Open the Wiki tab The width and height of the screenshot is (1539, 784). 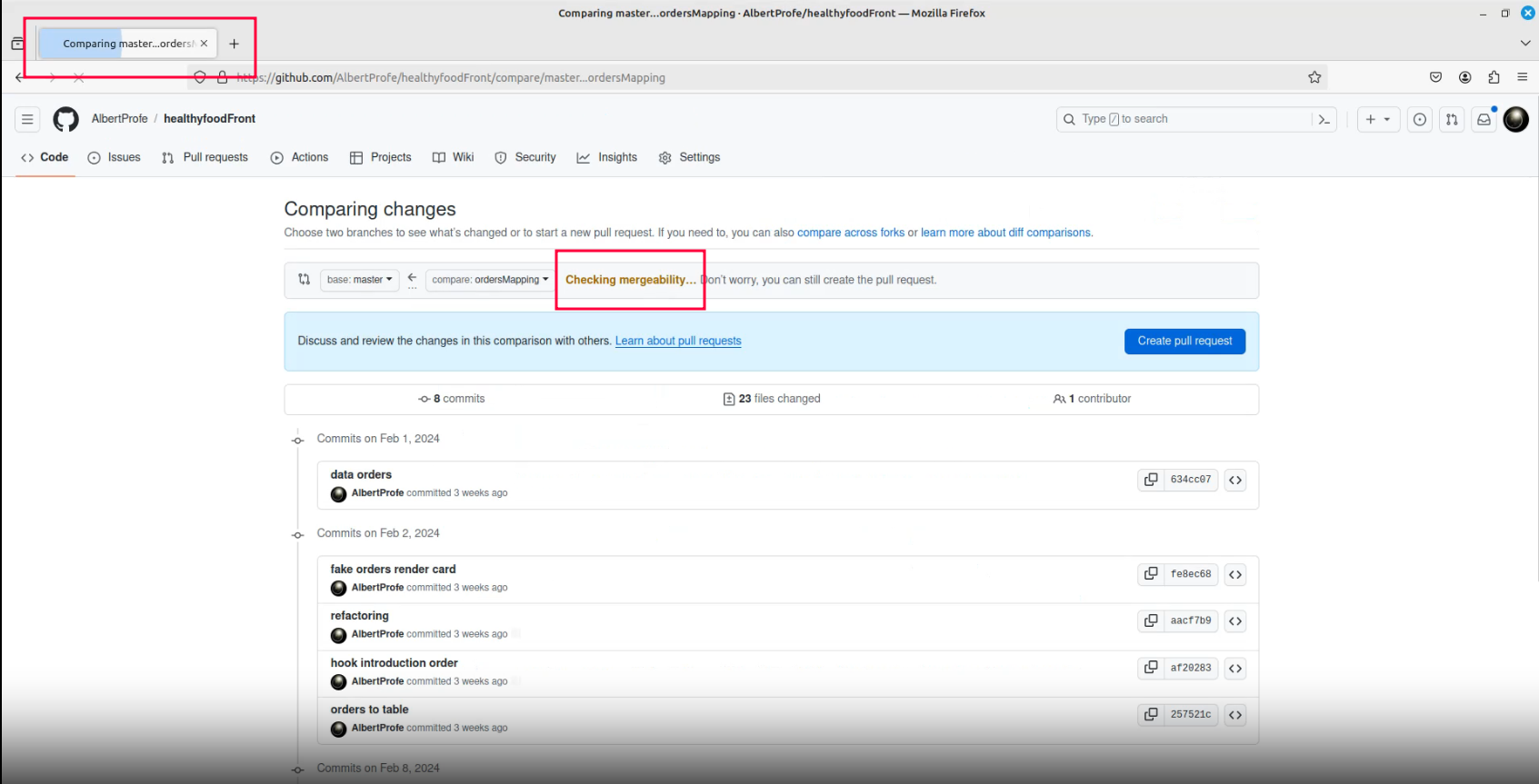pos(453,157)
